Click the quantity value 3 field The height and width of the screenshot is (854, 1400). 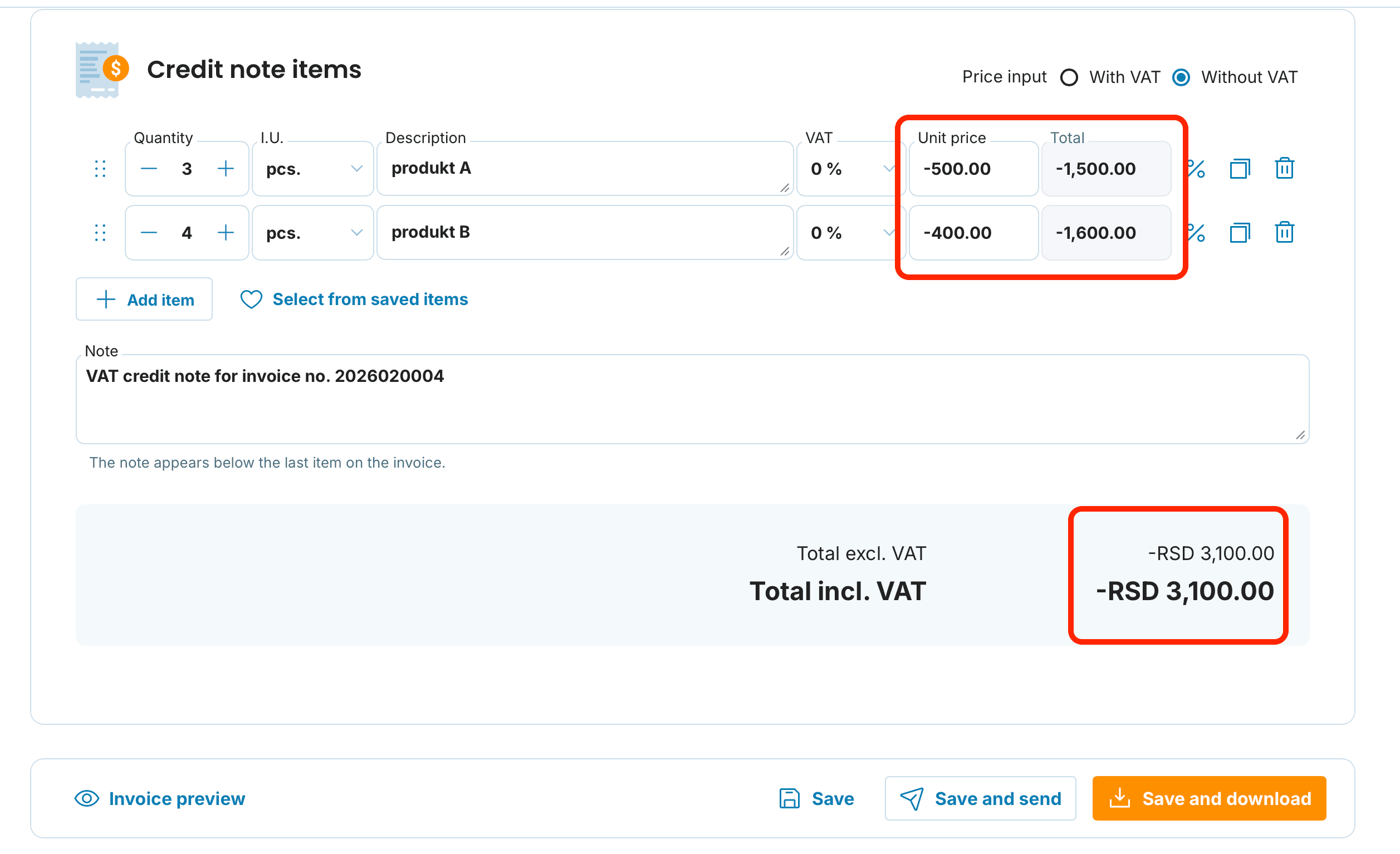coord(187,169)
